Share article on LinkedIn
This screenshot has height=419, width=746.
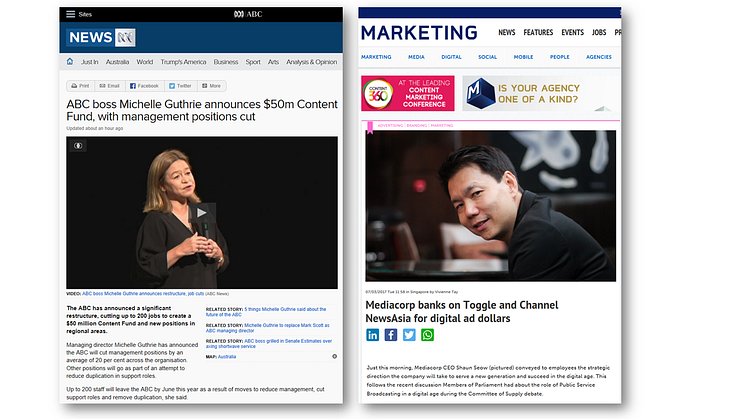click(373, 335)
